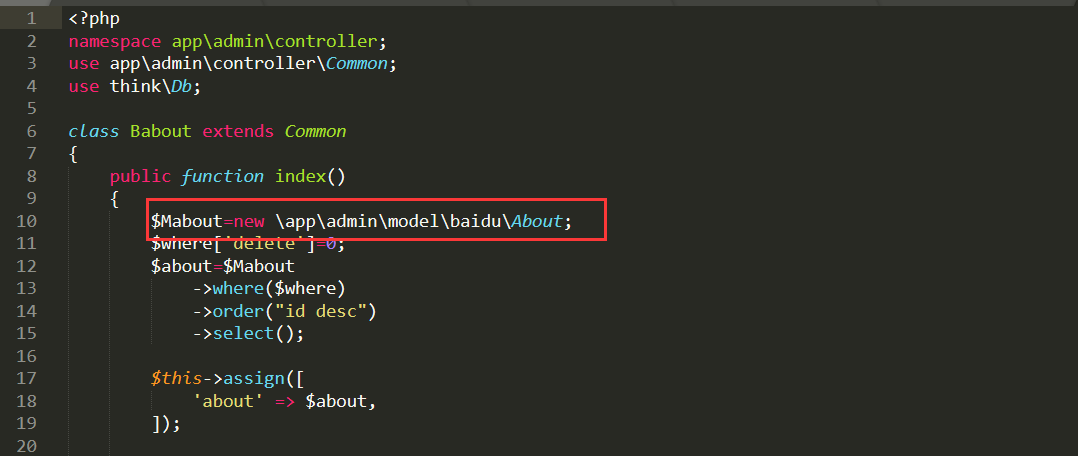This screenshot has height=456, width=1078.
Task: Click the => arrow operator on line 18
Action: click(x=285, y=401)
